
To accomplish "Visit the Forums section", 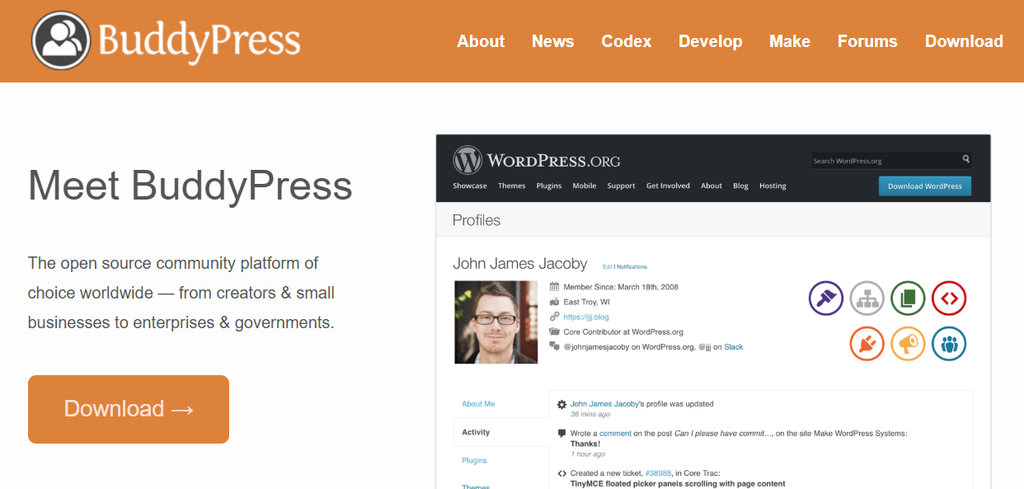I will coord(867,41).
